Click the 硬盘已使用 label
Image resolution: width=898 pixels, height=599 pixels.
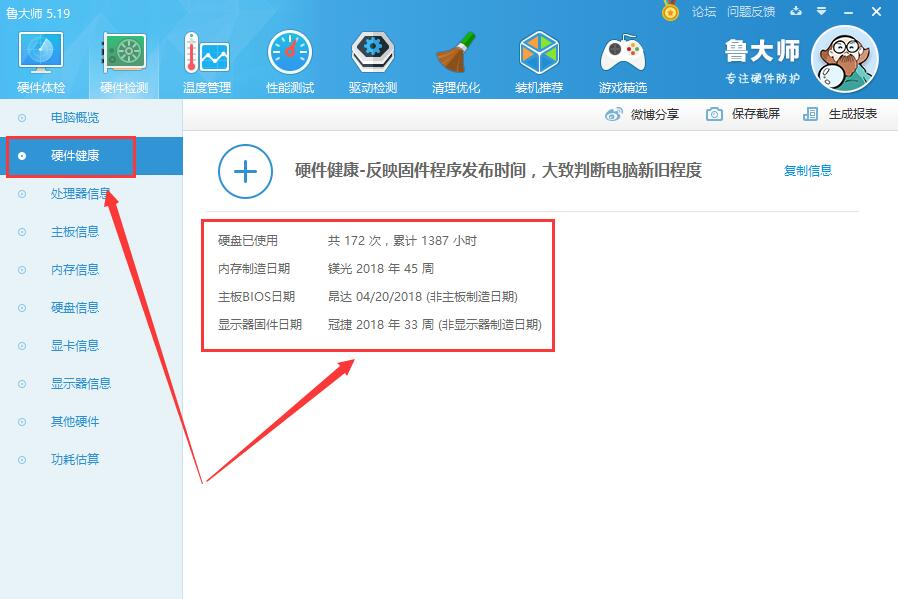247,241
